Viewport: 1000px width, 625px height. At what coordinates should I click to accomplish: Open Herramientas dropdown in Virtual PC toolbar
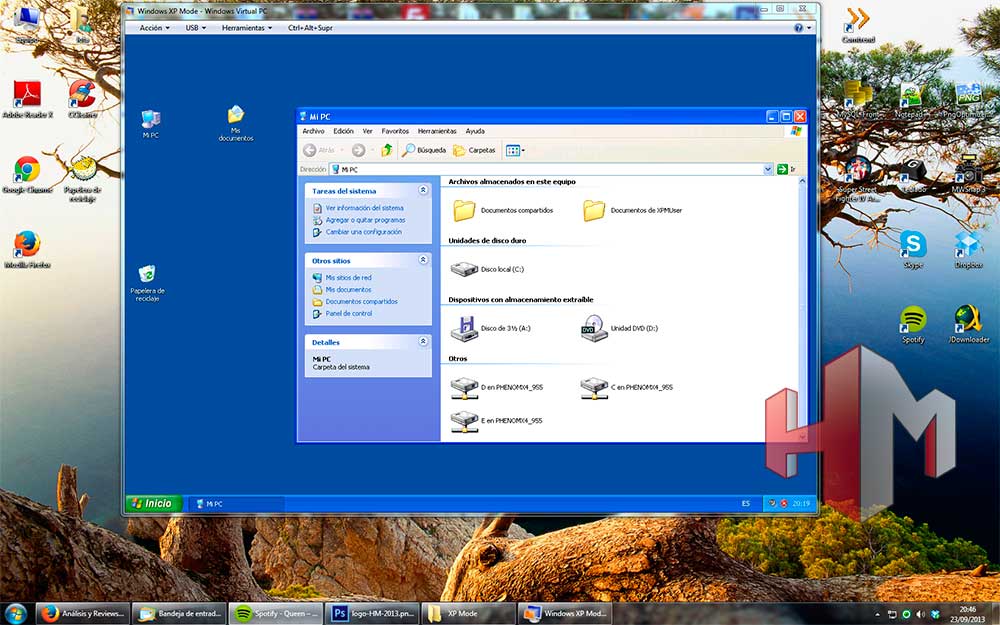coord(247,28)
